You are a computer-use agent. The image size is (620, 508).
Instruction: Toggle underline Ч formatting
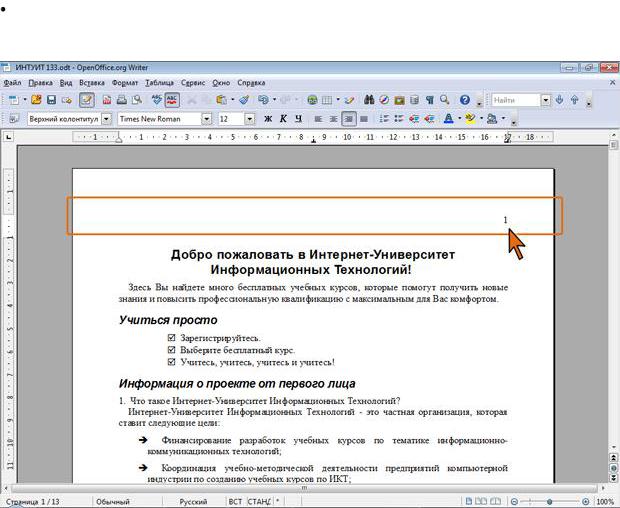pyautogui.click(x=299, y=119)
